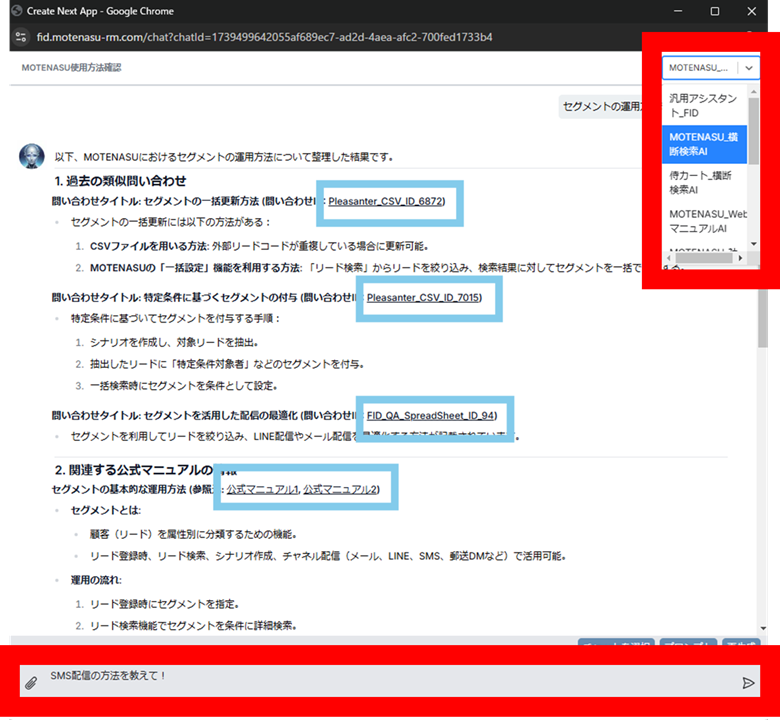Click text セグメントの一括更新には以下の方法がある
This screenshot has width=780, height=720.
170,222
